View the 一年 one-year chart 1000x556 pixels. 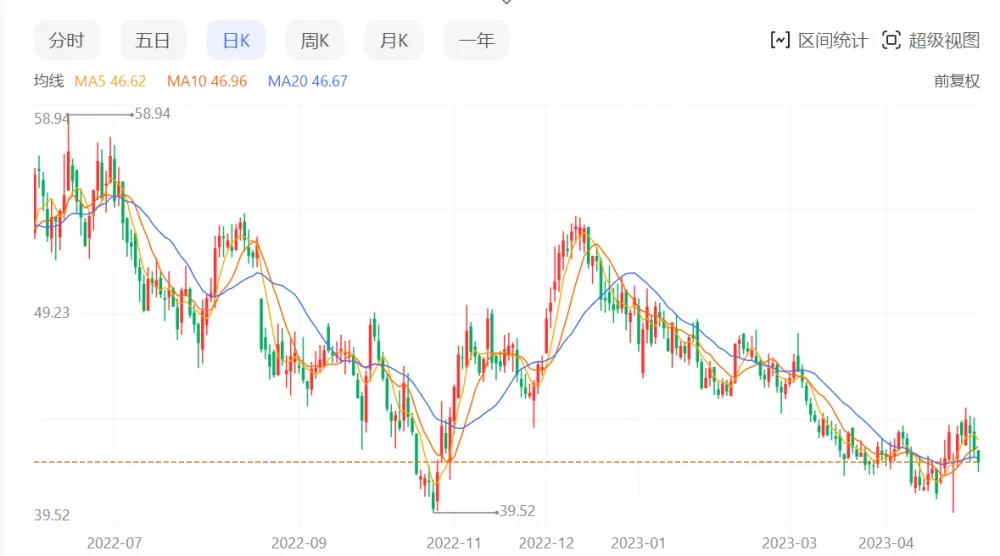point(477,40)
